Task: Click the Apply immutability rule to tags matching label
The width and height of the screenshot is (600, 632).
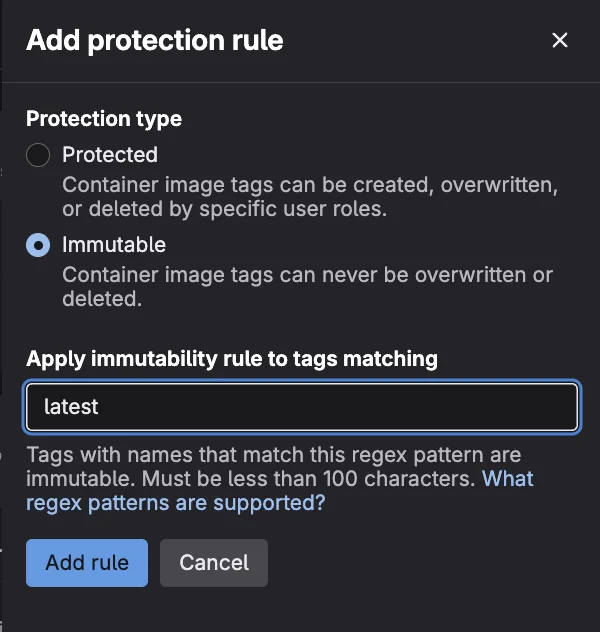Action: click(232, 359)
